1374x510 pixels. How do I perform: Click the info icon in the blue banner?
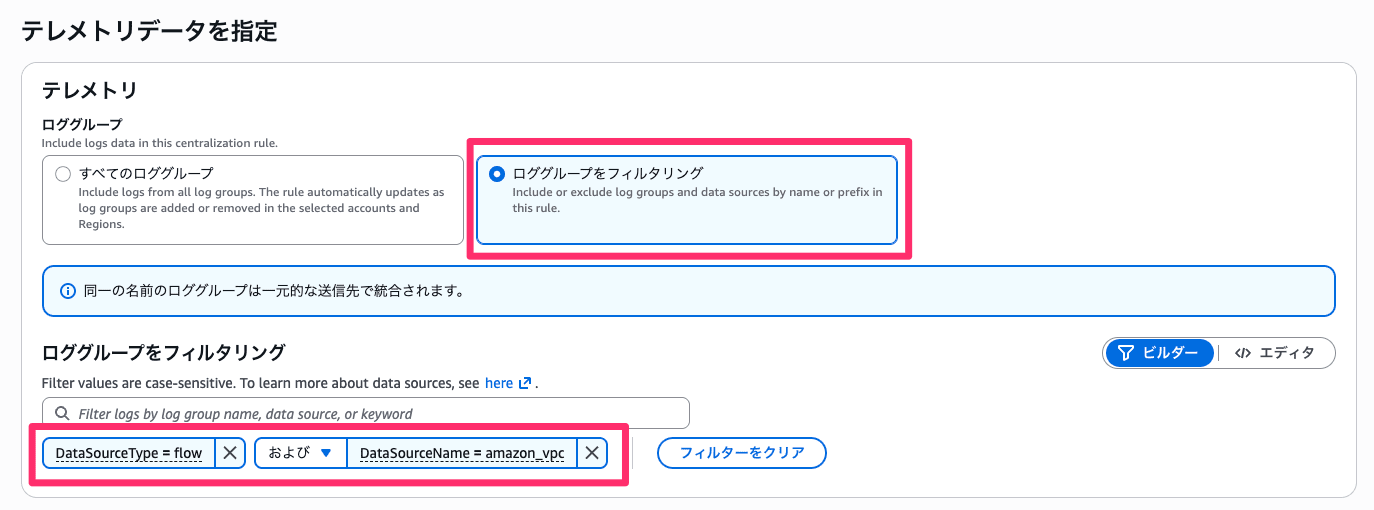68,291
